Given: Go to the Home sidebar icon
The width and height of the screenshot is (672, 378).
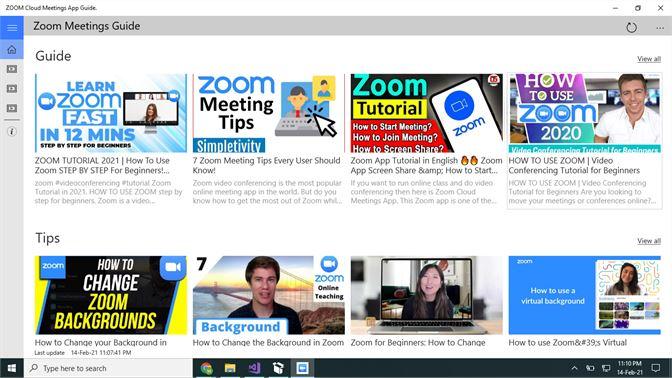Looking at the screenshot, I should click(x=12, y=49).
